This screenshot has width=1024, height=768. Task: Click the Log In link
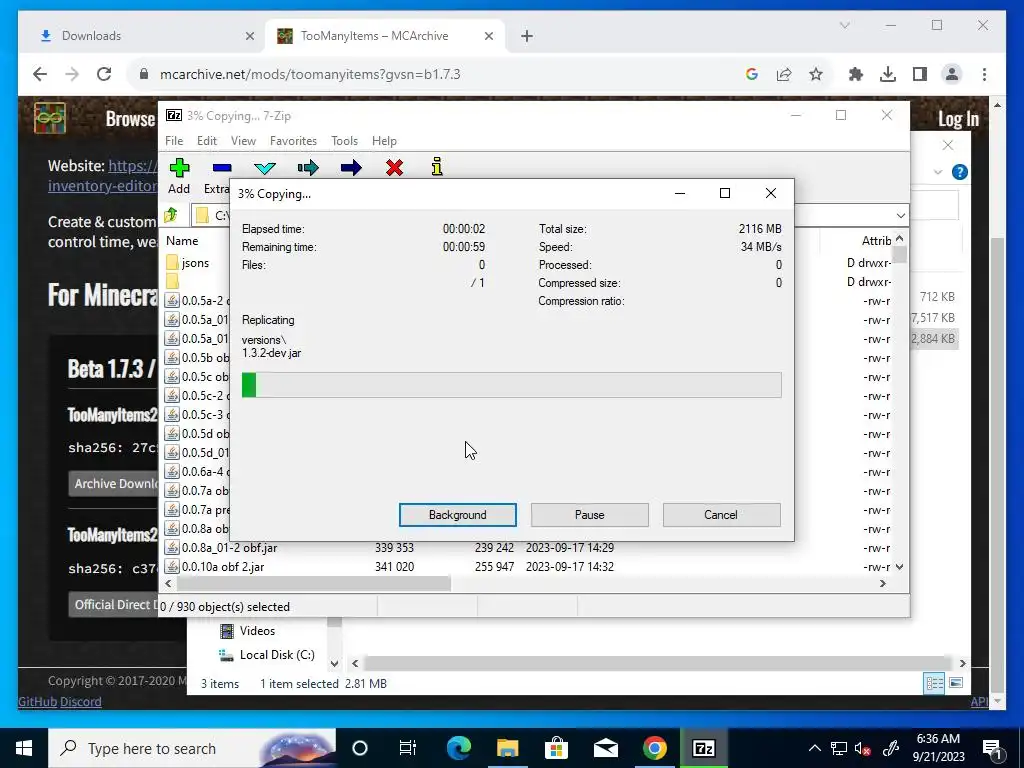(958, 119)
